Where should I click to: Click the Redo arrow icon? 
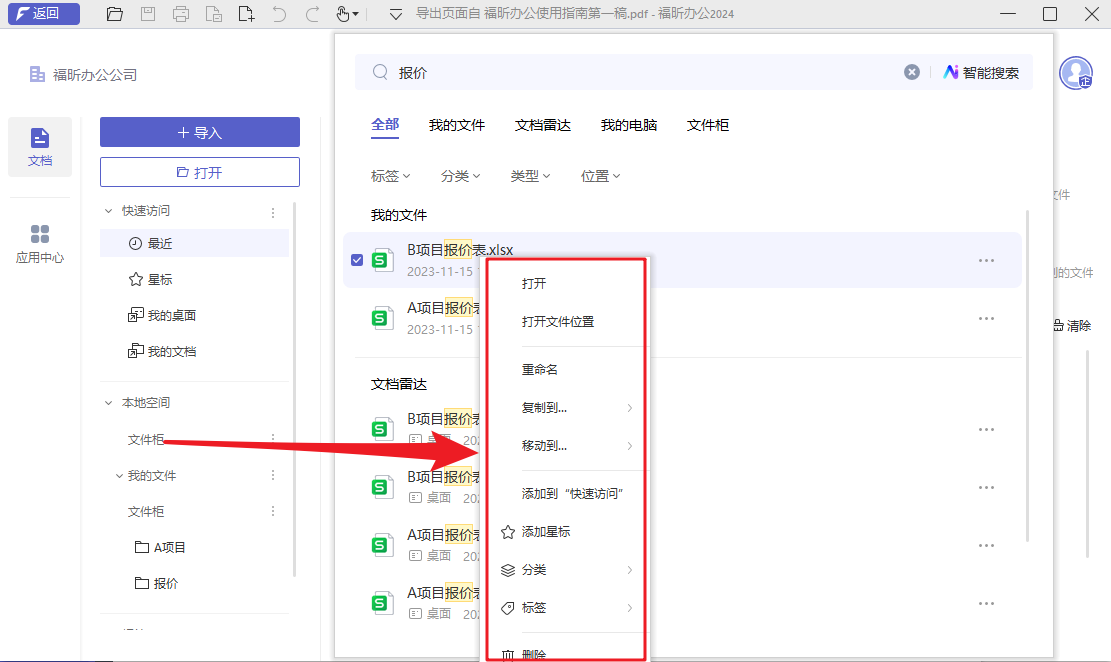point(311,14)
